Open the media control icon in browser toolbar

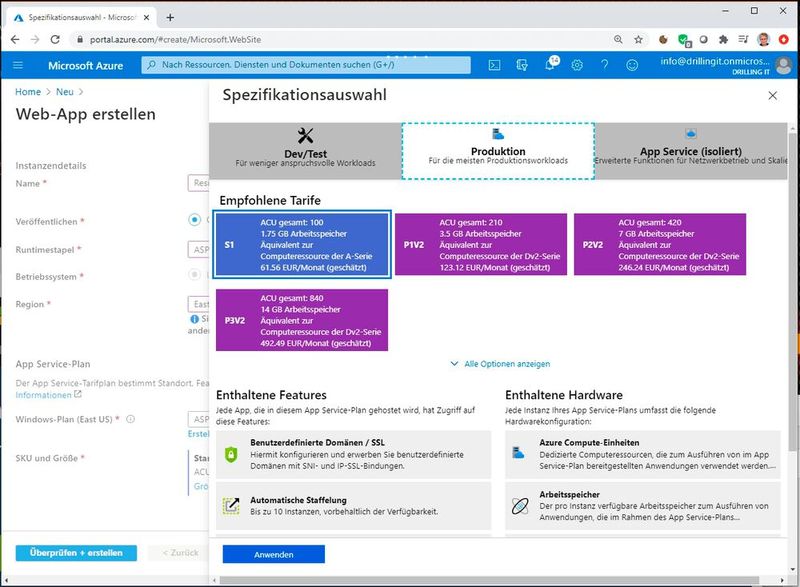tap(743, 39)
